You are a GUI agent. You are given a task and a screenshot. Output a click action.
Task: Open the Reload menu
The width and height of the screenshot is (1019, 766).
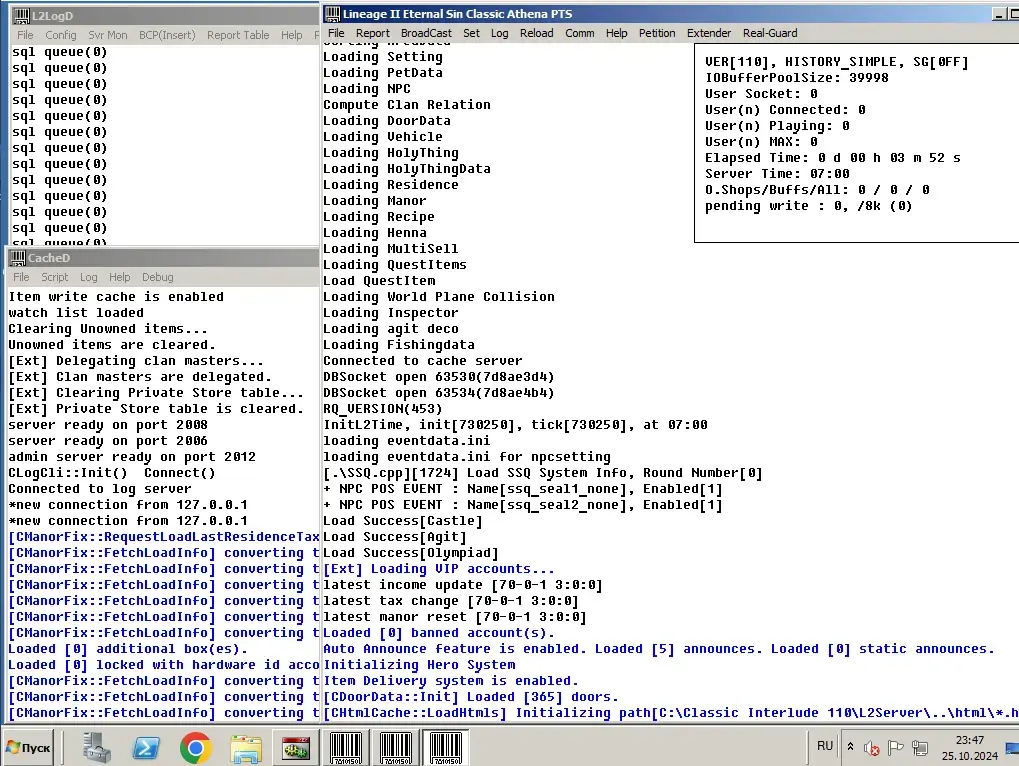coord(537,33)
